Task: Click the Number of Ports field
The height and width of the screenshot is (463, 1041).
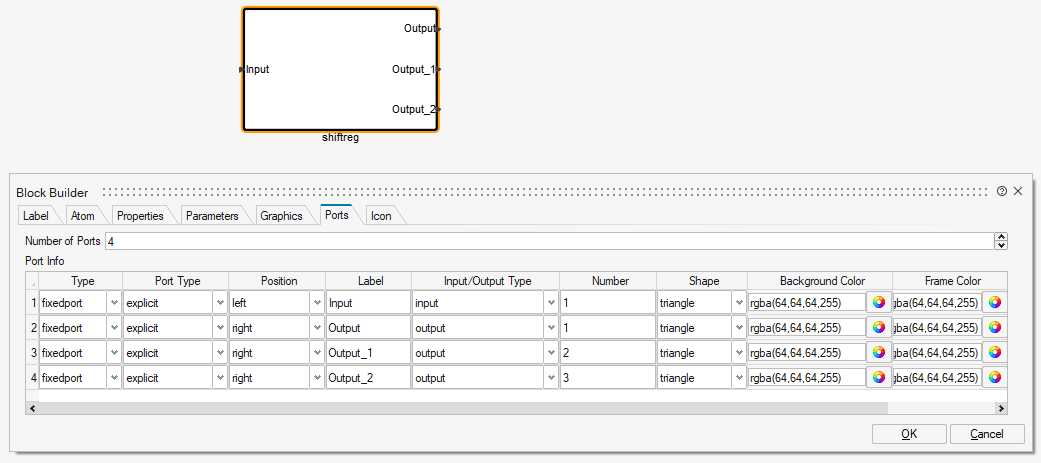Action: [x=550, y=241]
